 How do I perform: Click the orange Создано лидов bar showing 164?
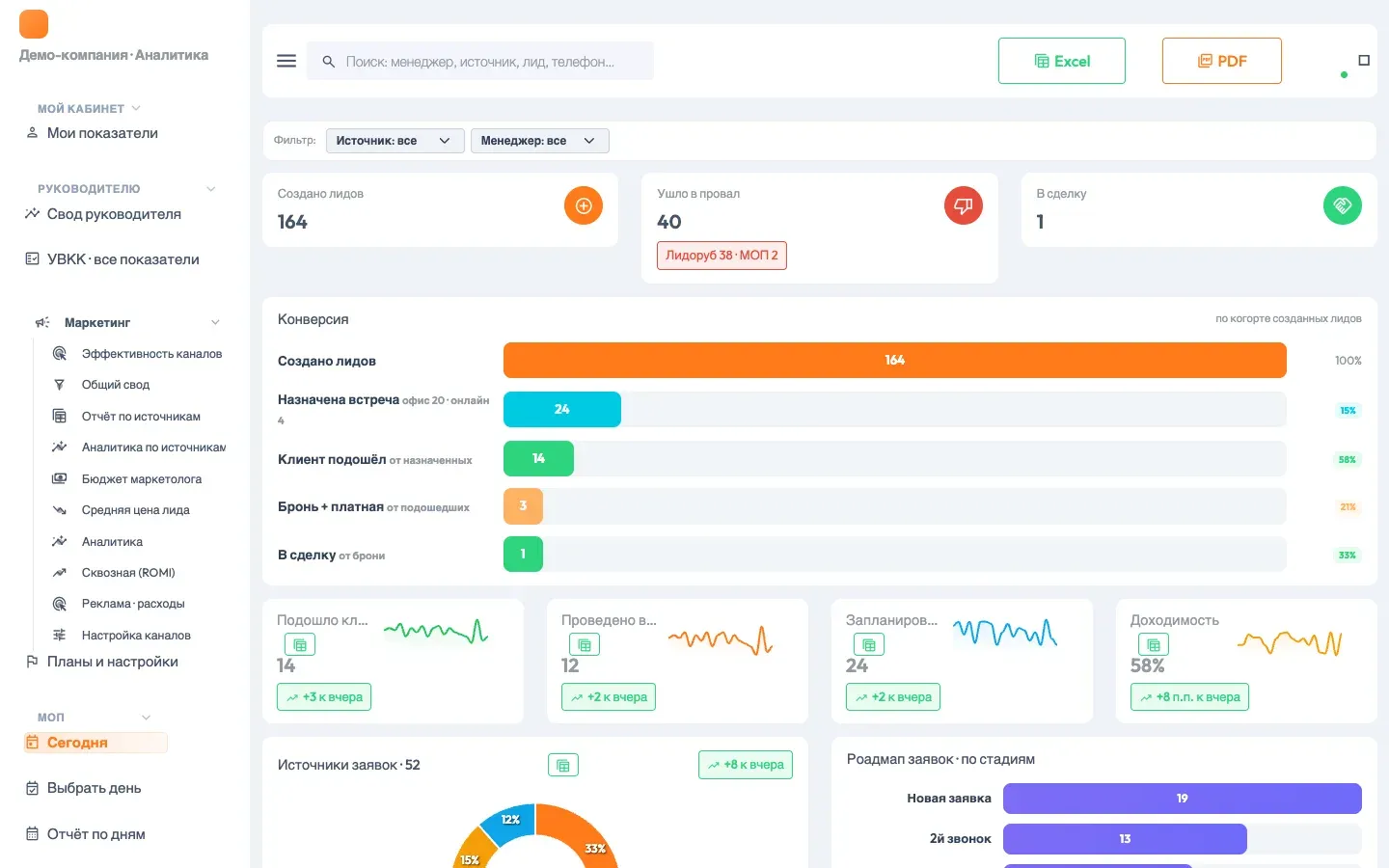click(x=895, y=360)
